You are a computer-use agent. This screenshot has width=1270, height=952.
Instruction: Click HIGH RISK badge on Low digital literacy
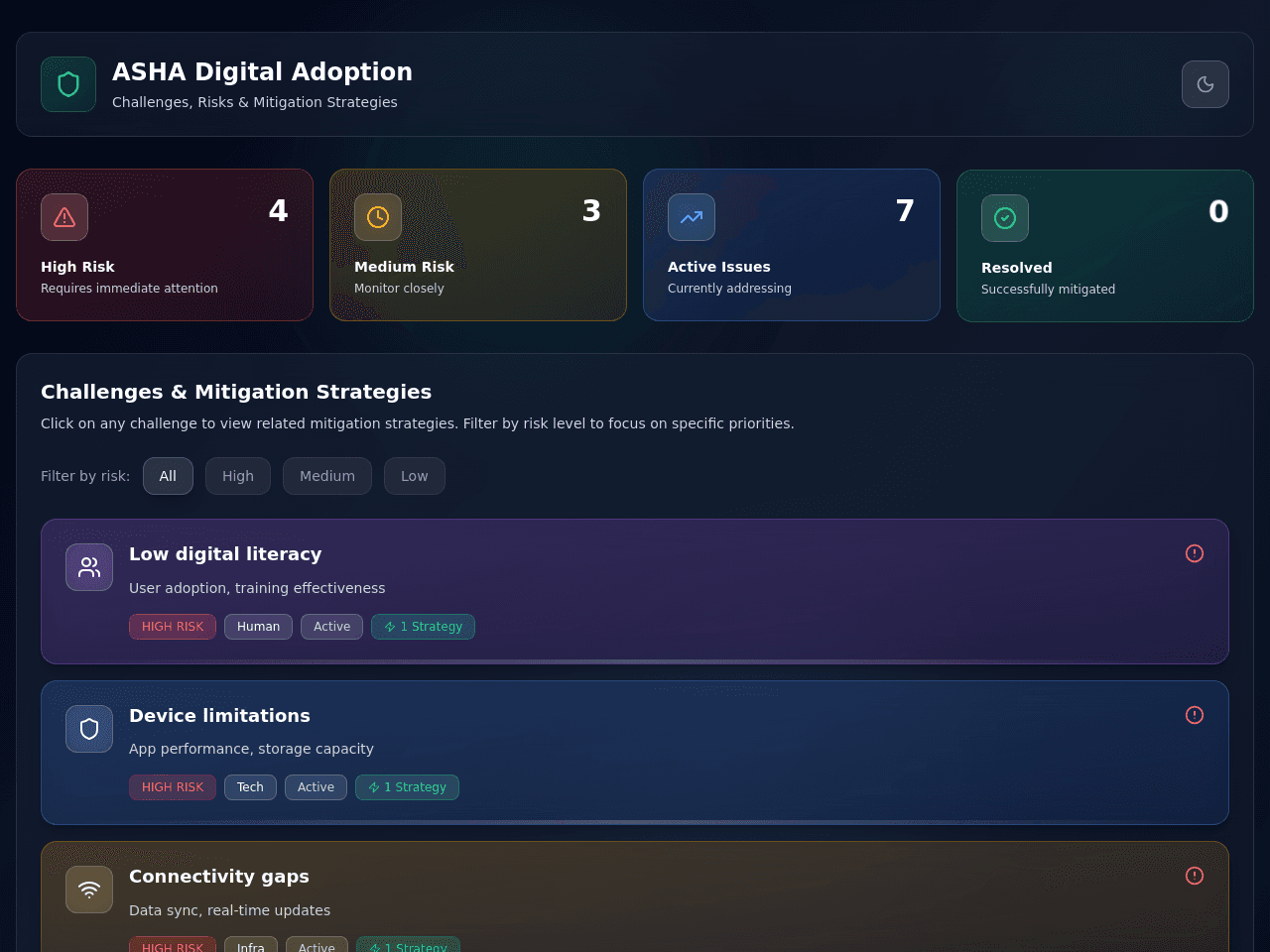173,627
